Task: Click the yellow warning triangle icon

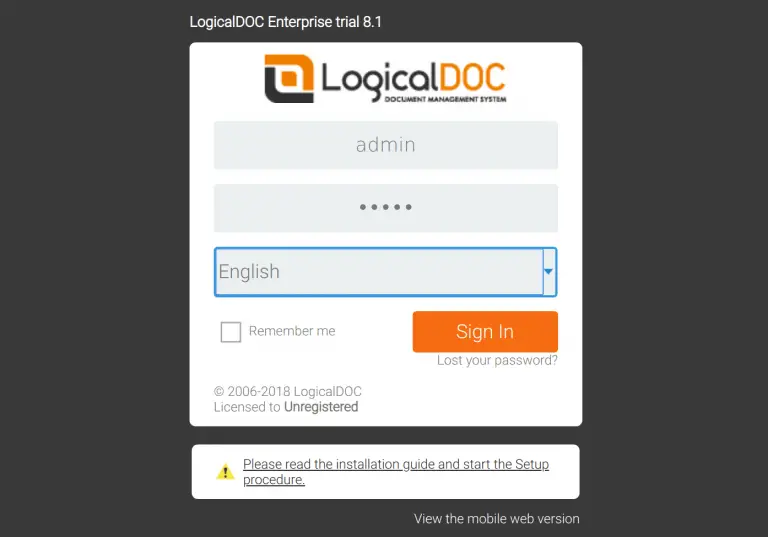Action: 225,472
